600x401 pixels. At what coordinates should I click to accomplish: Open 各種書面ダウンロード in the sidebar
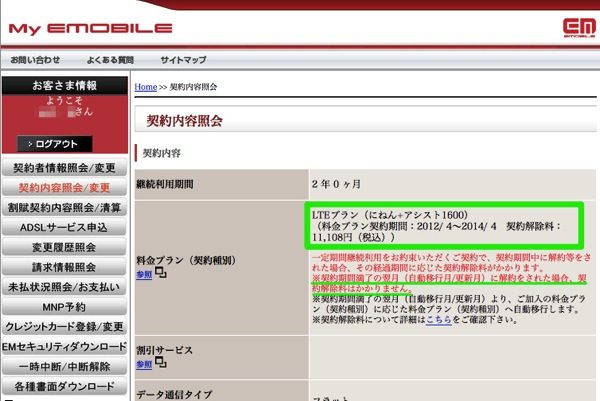pos(64,387)
